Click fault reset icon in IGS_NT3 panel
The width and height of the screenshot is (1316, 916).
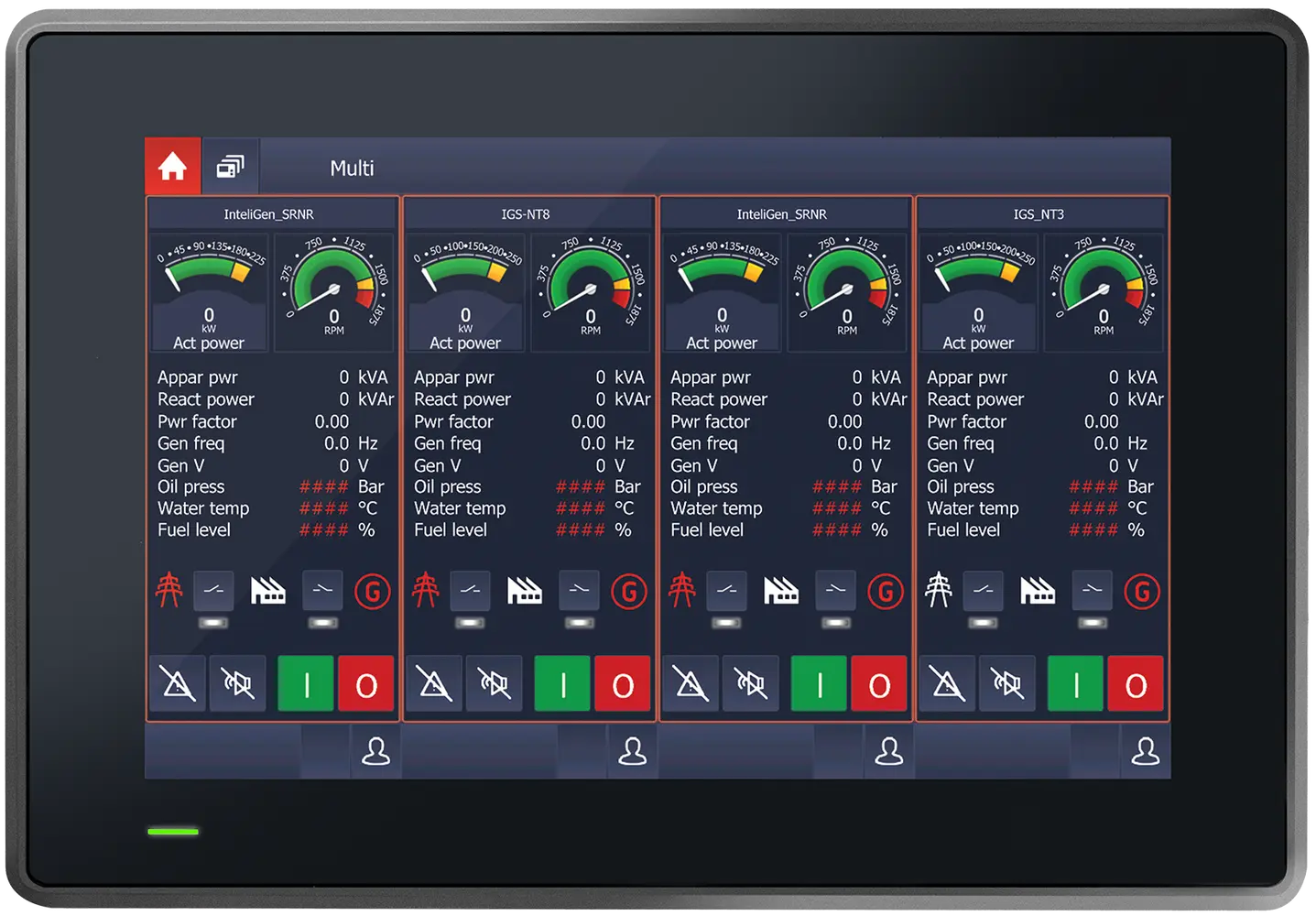[x=947, y=683]
